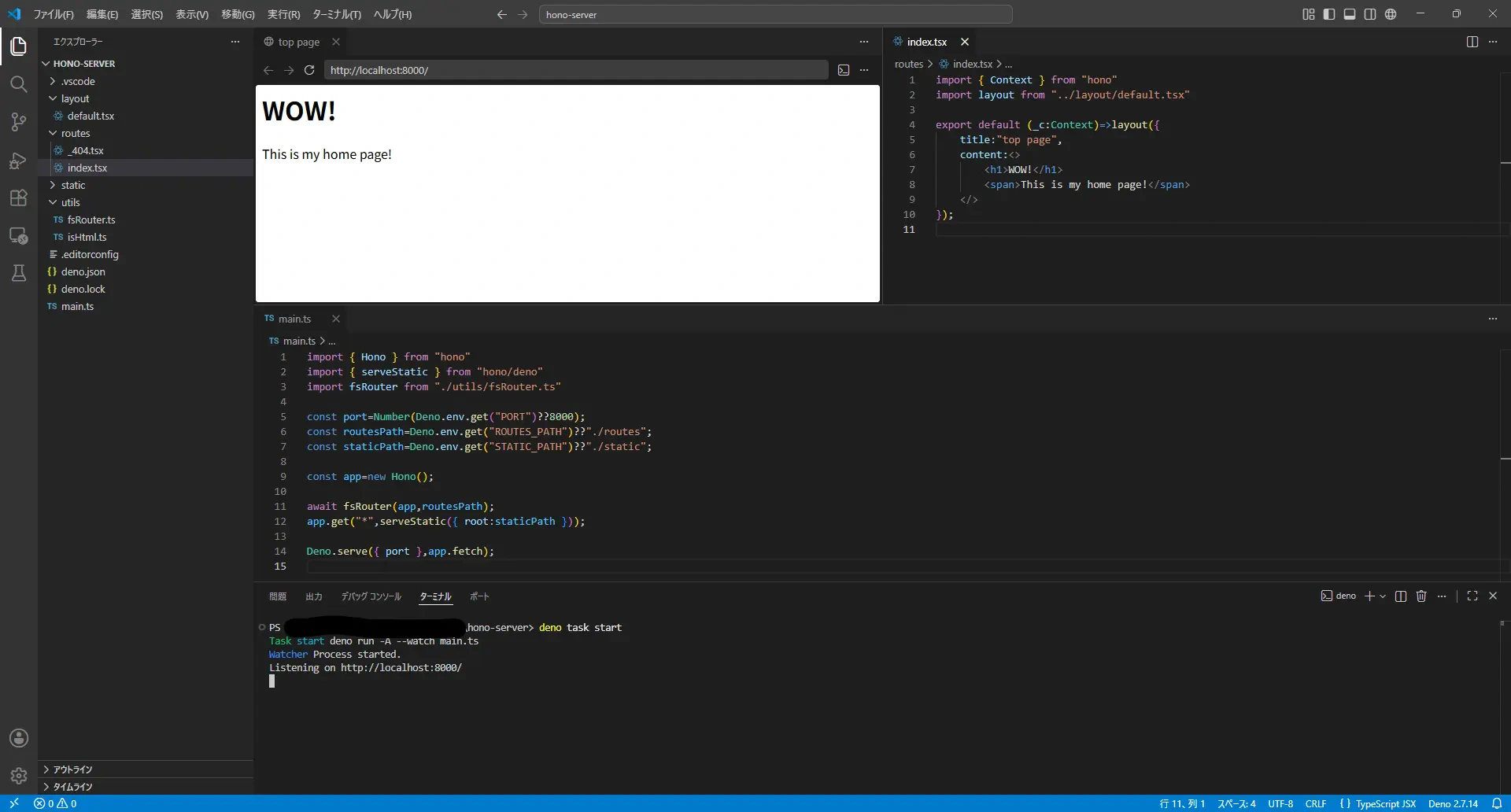Split the terminal panel
This screenshot has width=1511, height=812.
(1401, 596)
